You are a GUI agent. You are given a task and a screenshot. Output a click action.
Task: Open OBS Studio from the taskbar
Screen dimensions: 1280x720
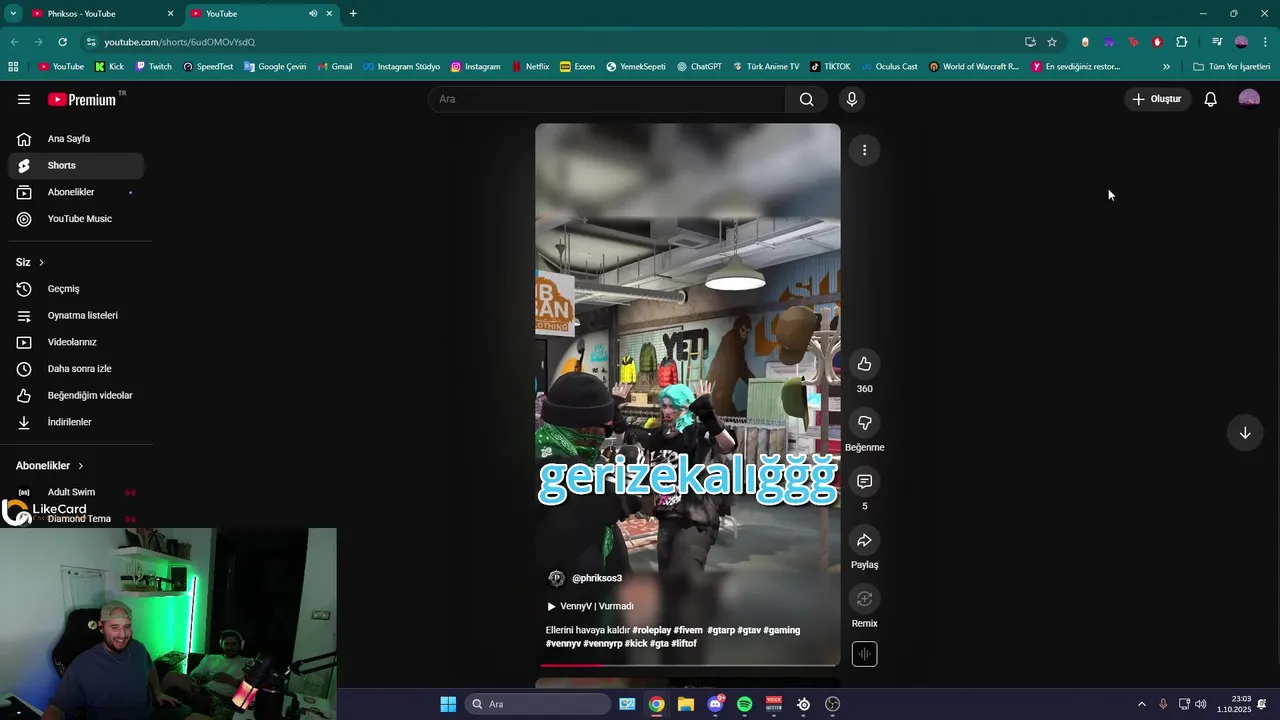[832, 704]
